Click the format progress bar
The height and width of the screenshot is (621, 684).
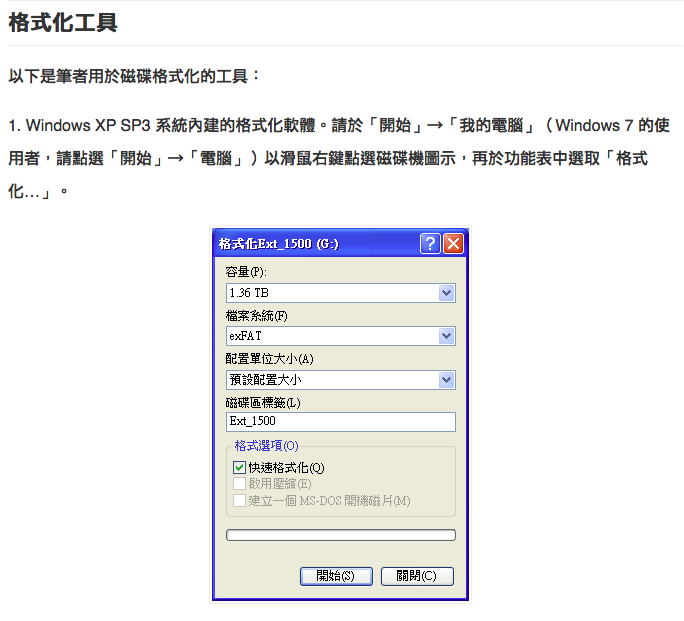pyautogui.click(x=341, y=535)
